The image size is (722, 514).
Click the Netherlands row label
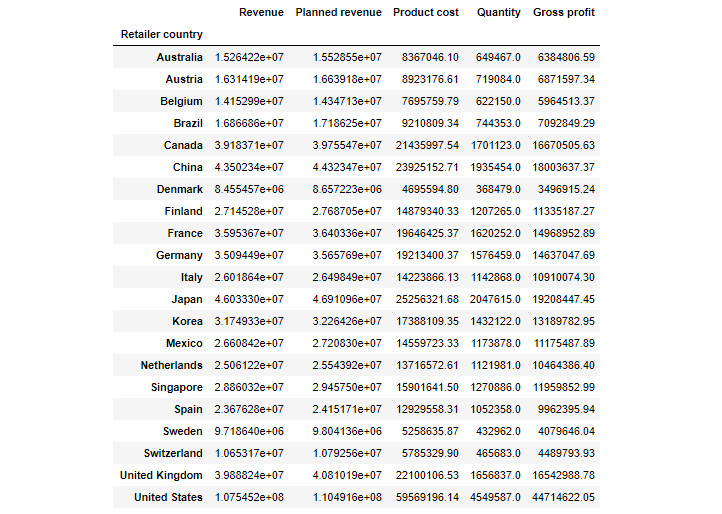[x=170, y=366]
